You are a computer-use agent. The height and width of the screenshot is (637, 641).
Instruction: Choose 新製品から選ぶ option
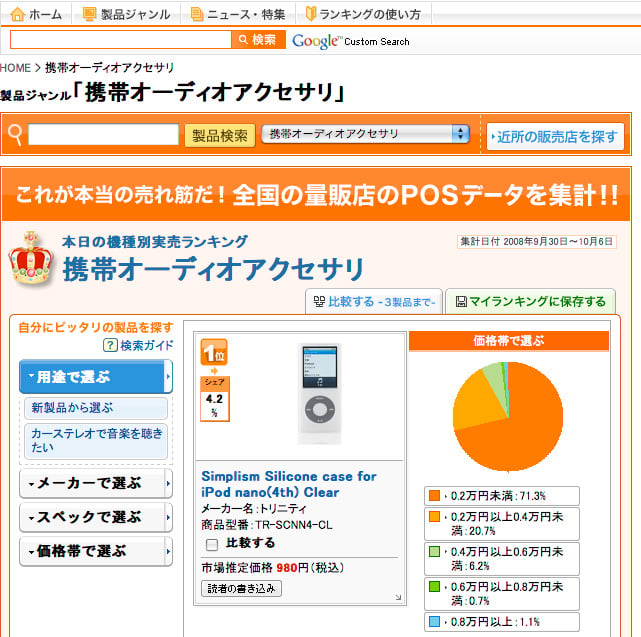click(x=96, y=408)
